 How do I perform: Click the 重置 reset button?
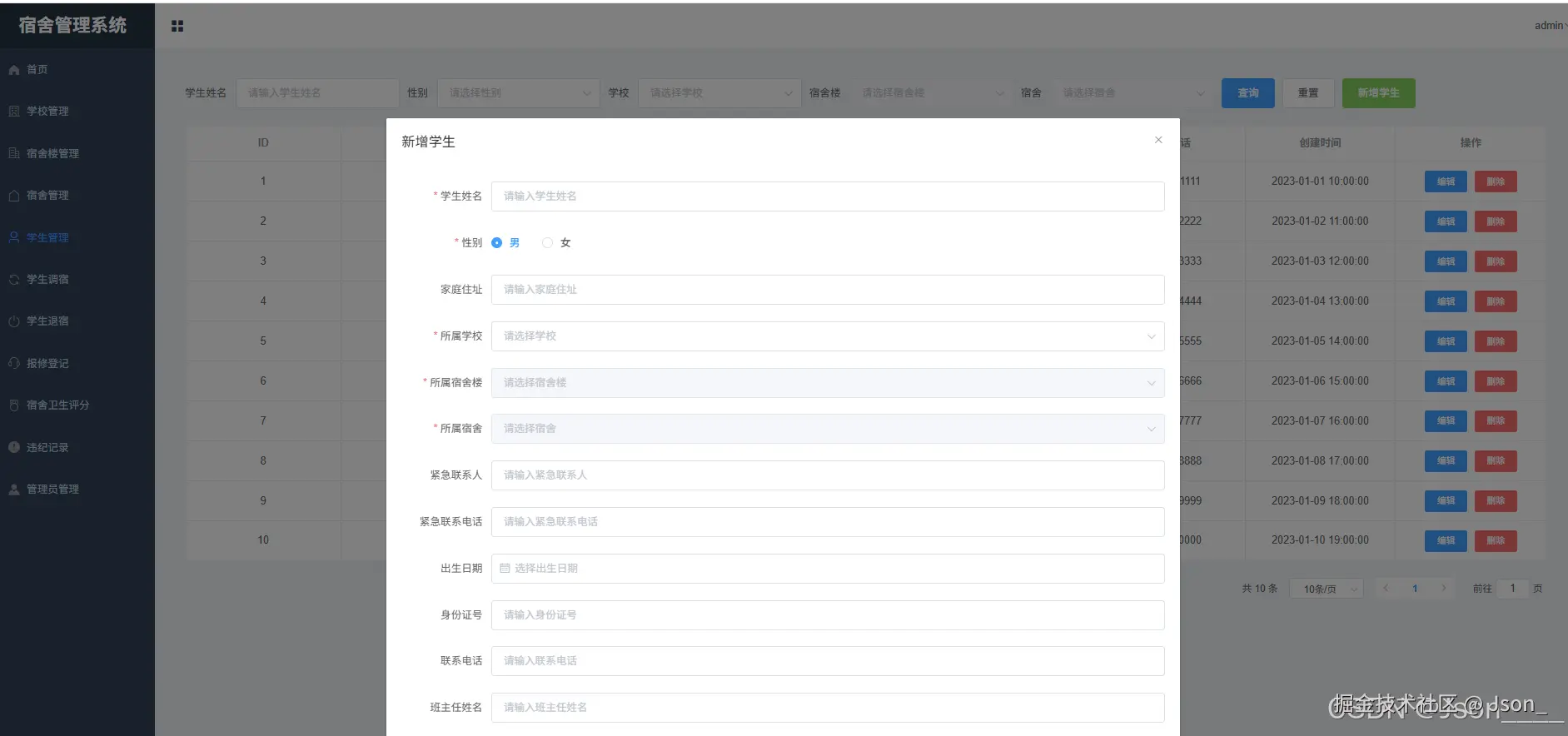click(x=1308, y=93)
